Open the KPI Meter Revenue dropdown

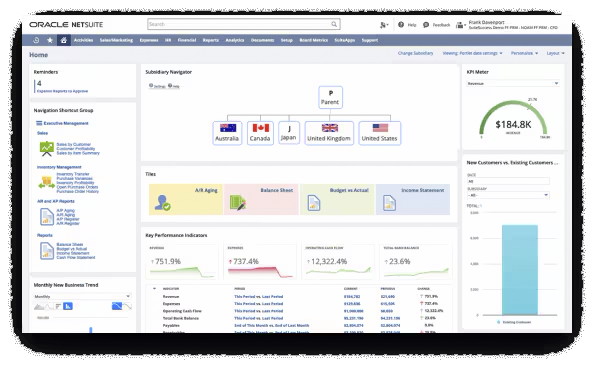coord(513,83)
